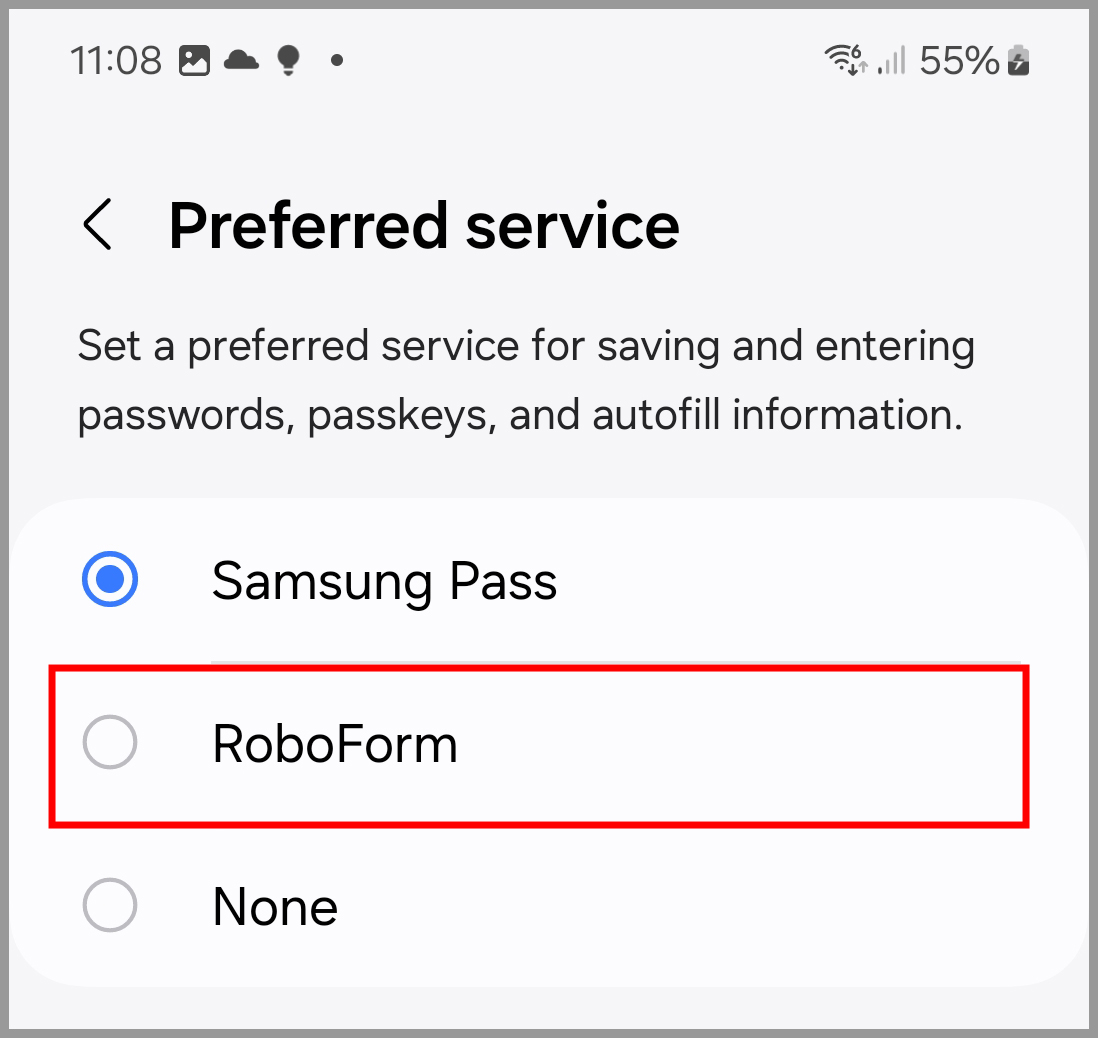The width and height of the screenshot is (1098, 1038).
Task: Tap the small dot overflow notification indicator
Action: [337, 61]
